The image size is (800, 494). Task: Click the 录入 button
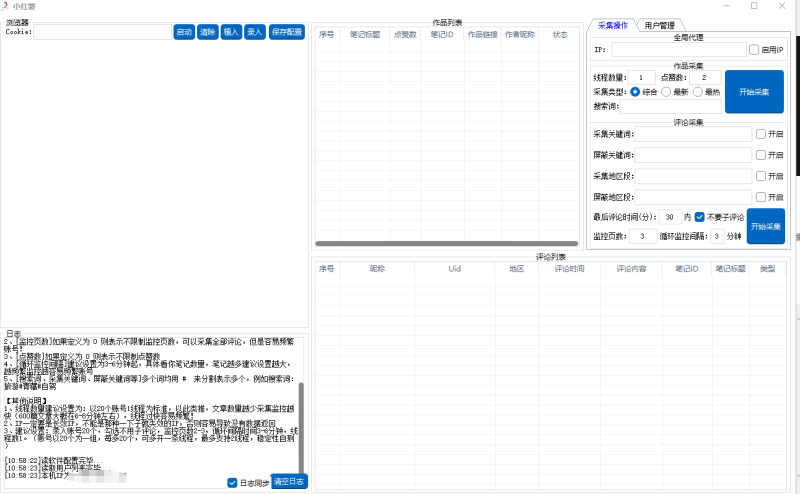click(255, 32)
